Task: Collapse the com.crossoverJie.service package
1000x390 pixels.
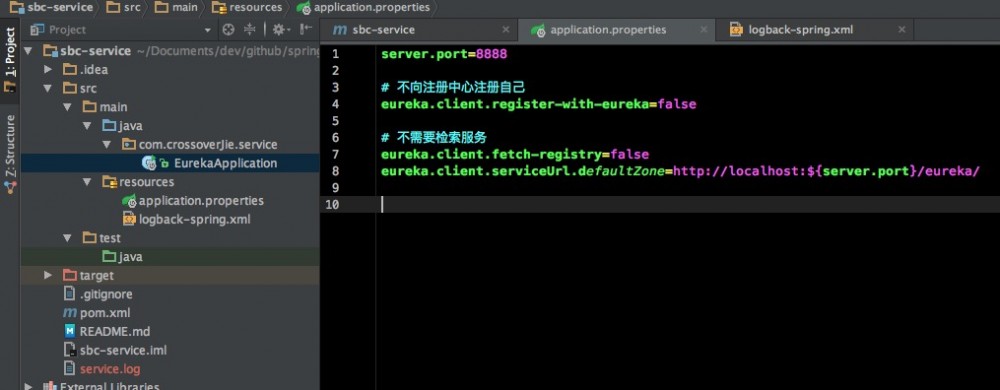Action: tap(107, 145)
